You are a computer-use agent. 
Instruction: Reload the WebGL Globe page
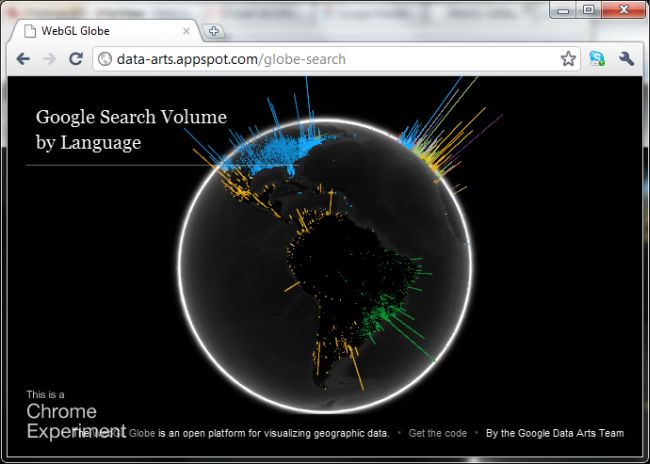click(x=76, y=59)
